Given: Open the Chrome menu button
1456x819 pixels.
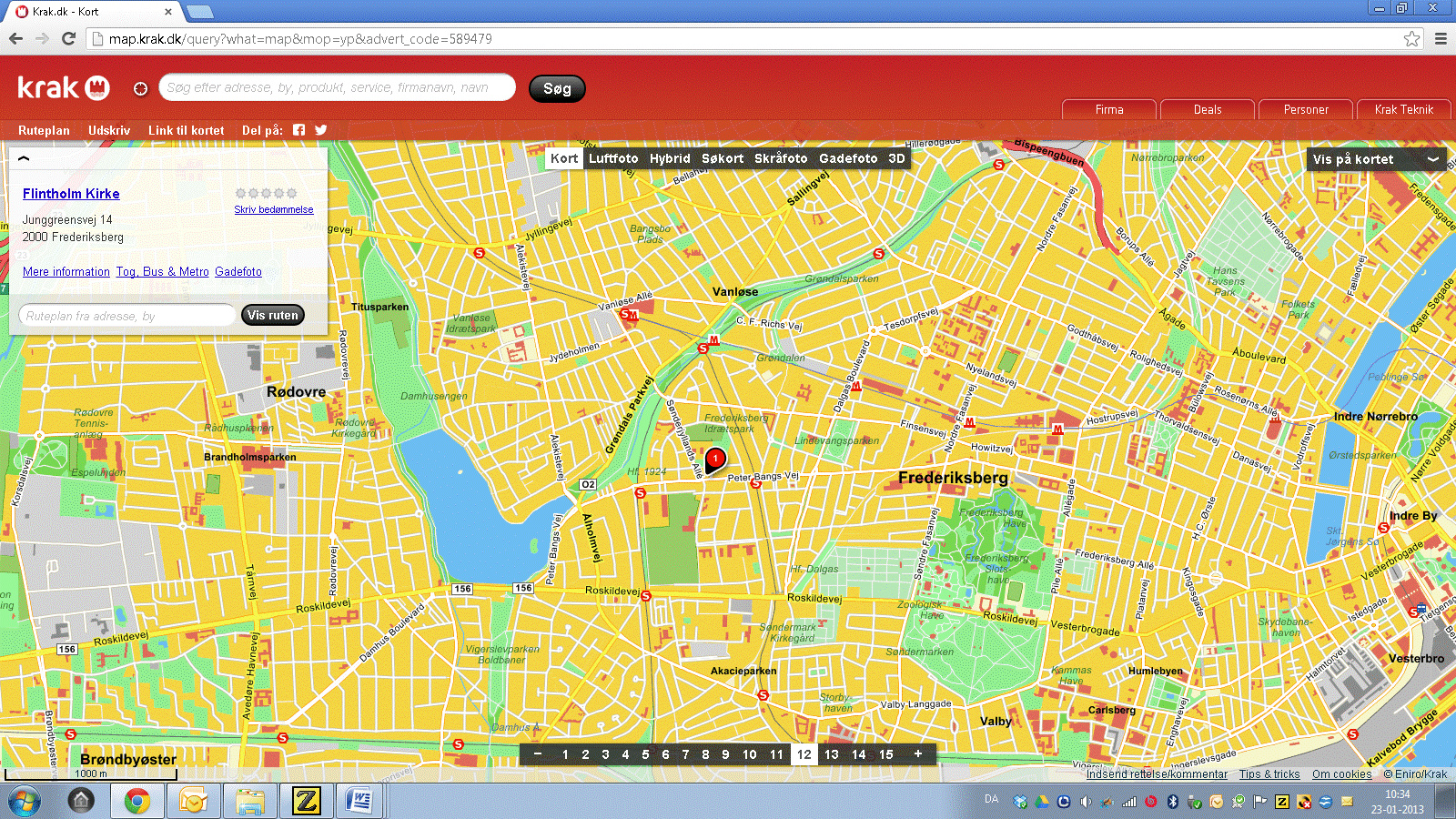Looking at the screenshot, I should click(1441, 38).
